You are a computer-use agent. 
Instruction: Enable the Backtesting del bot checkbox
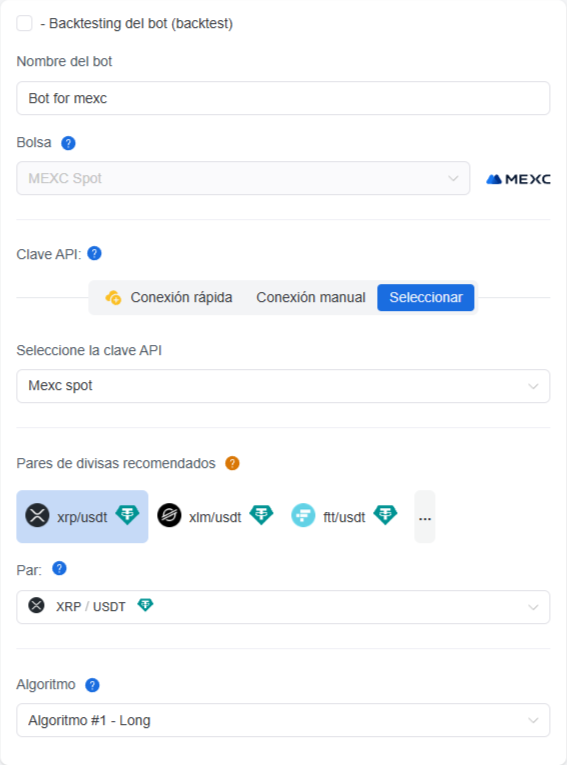(x=24, y=23)
